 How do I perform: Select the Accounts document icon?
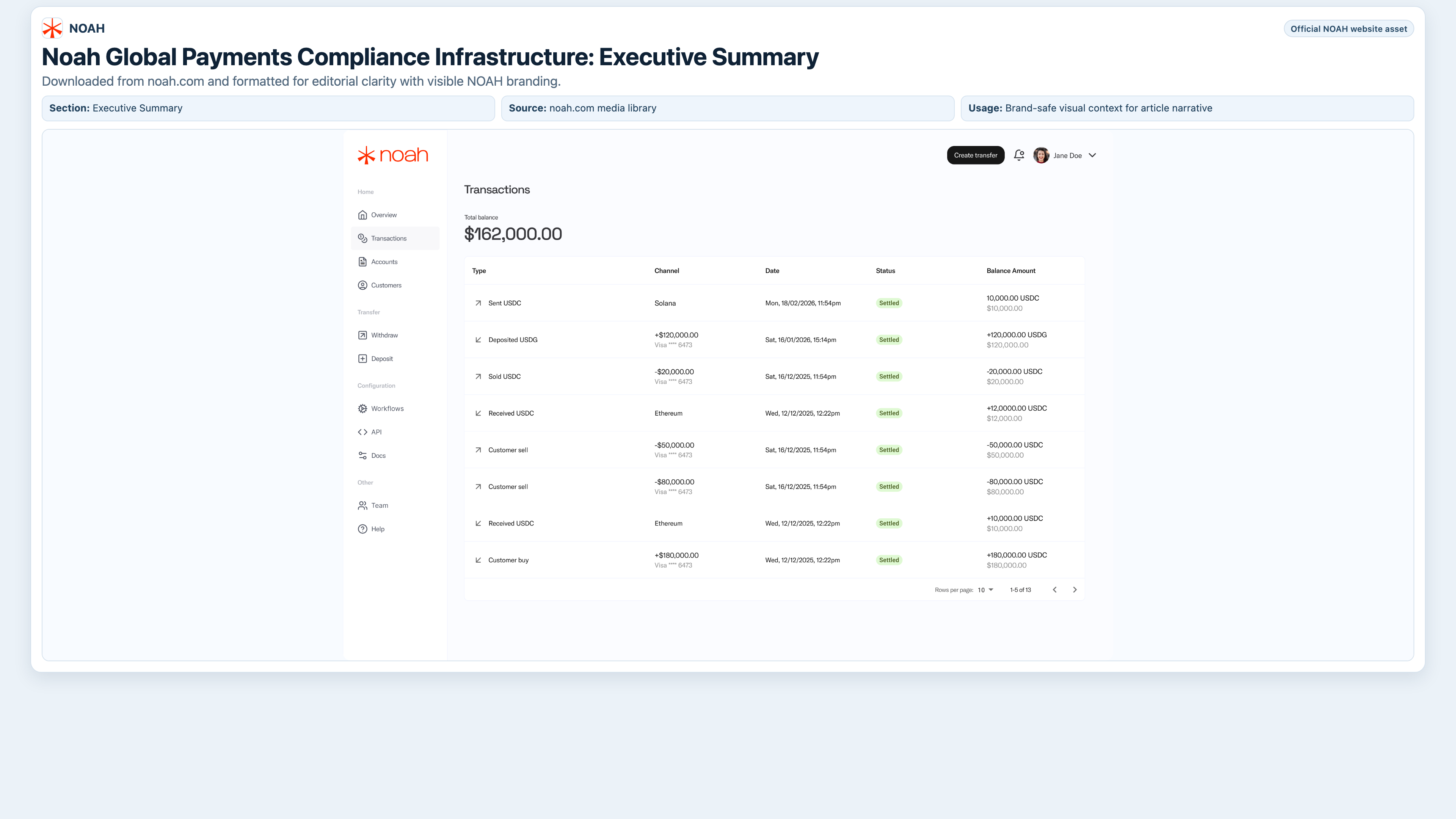pyautogui.click(x=362, y=262)
